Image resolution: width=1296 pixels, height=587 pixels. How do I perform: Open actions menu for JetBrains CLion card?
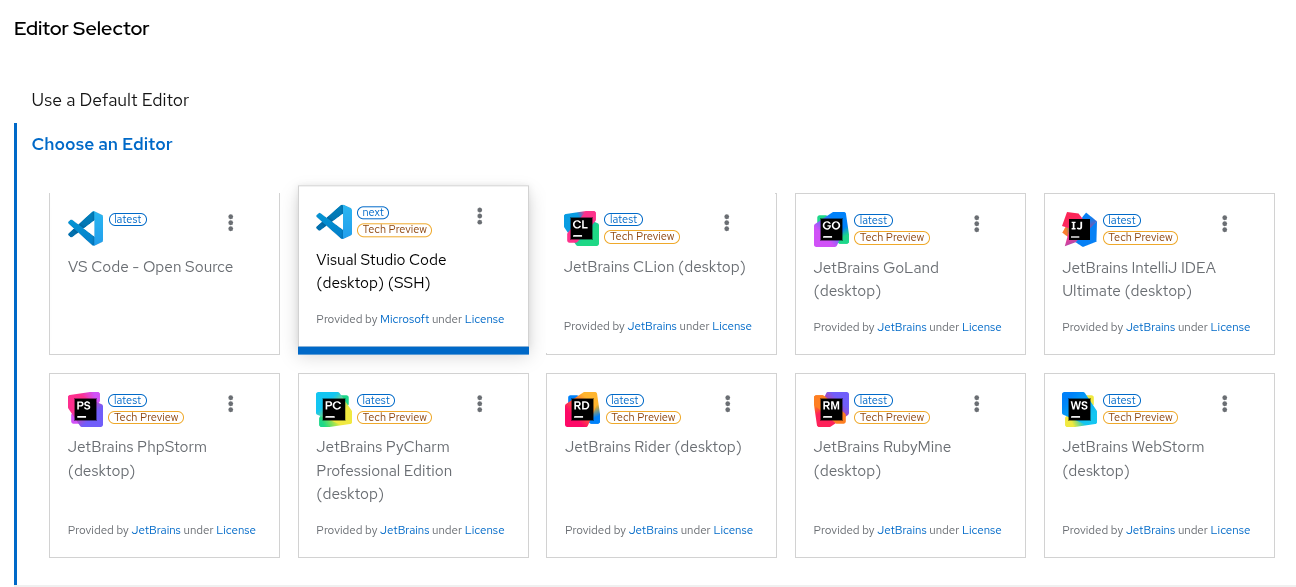coord(727,223)
